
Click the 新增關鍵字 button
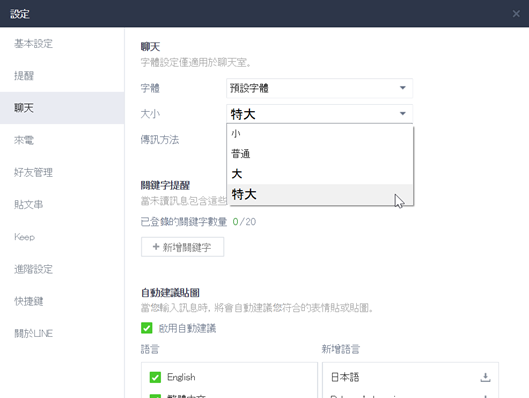tap(182, 247)
